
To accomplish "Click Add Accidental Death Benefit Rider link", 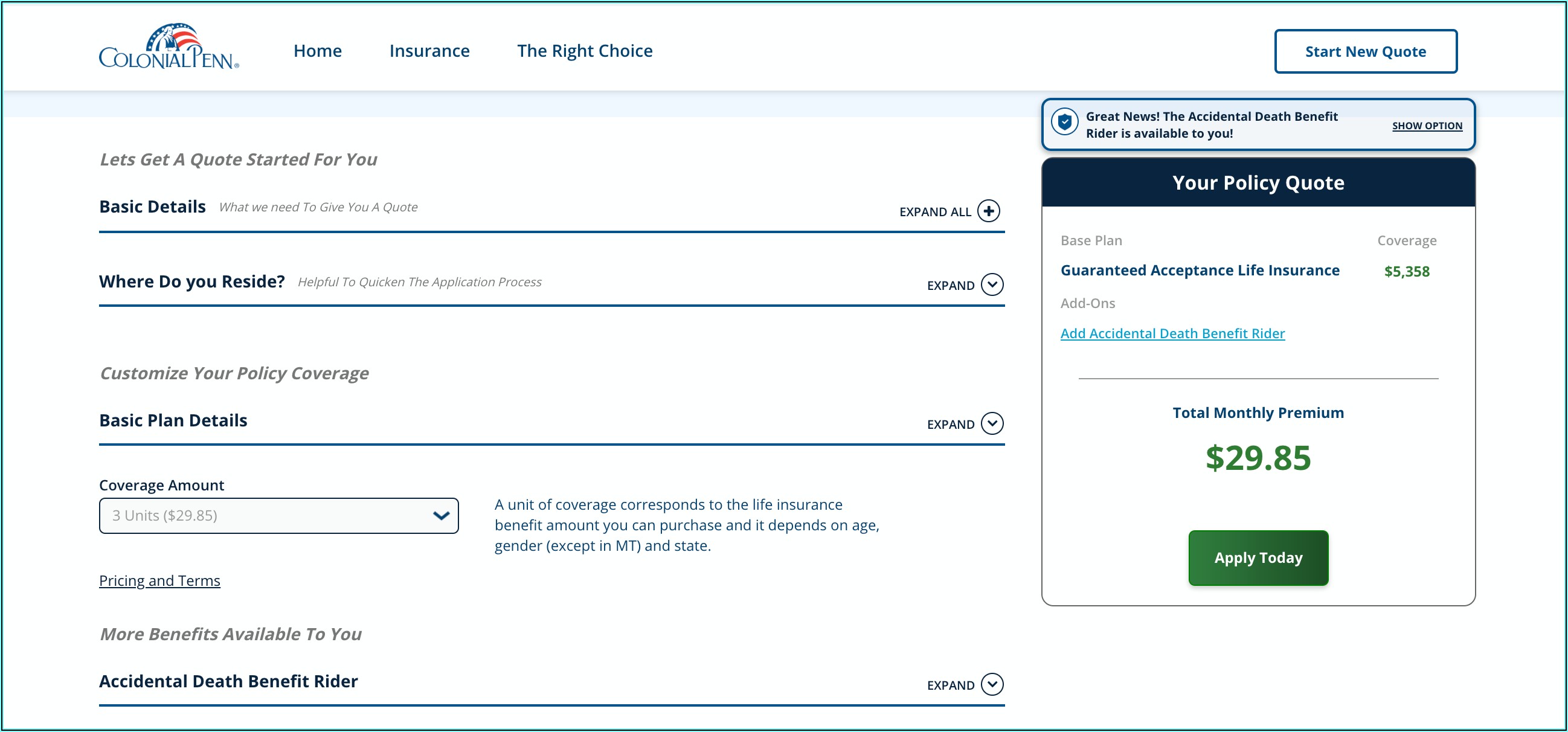I will 1172,333.
